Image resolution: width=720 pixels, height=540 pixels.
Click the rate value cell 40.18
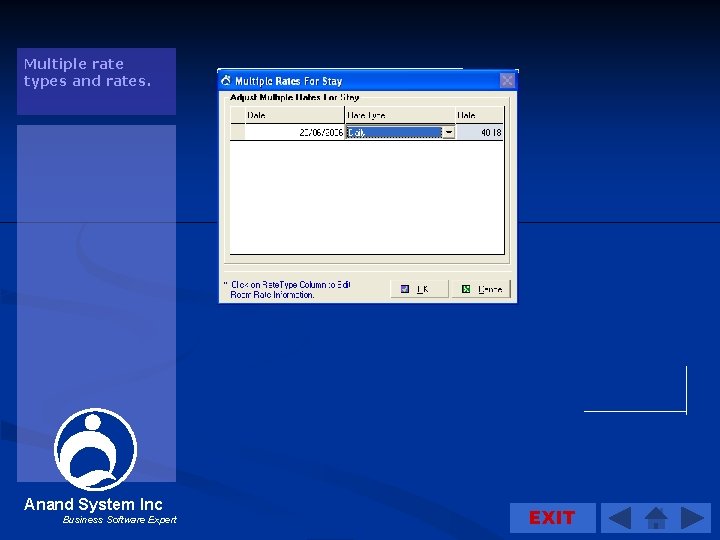click(480, 133)
